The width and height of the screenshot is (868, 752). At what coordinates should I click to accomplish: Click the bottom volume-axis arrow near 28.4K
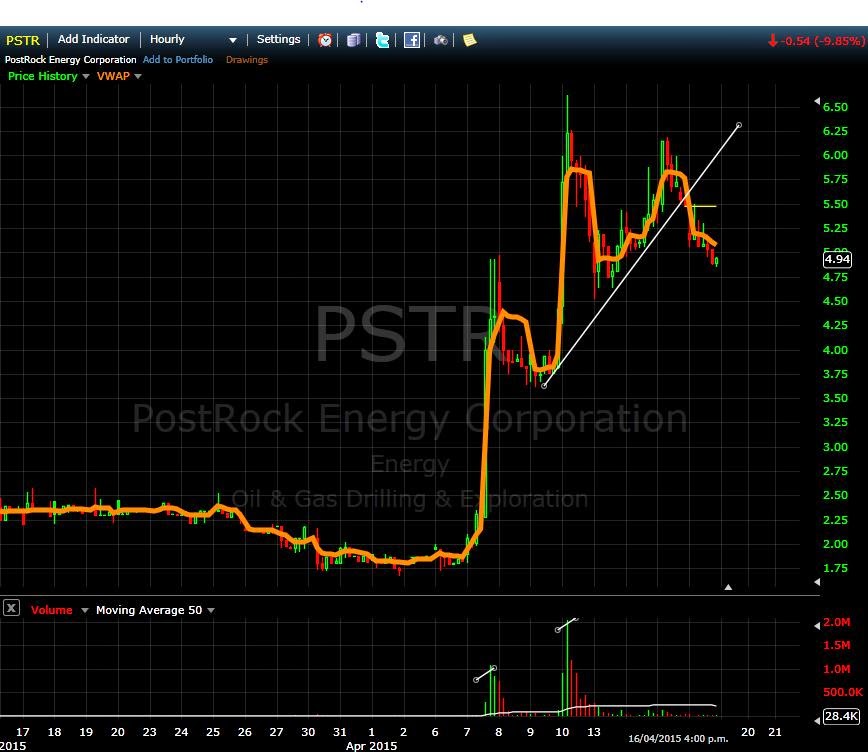pyautogui.click(x=817, y=720)
